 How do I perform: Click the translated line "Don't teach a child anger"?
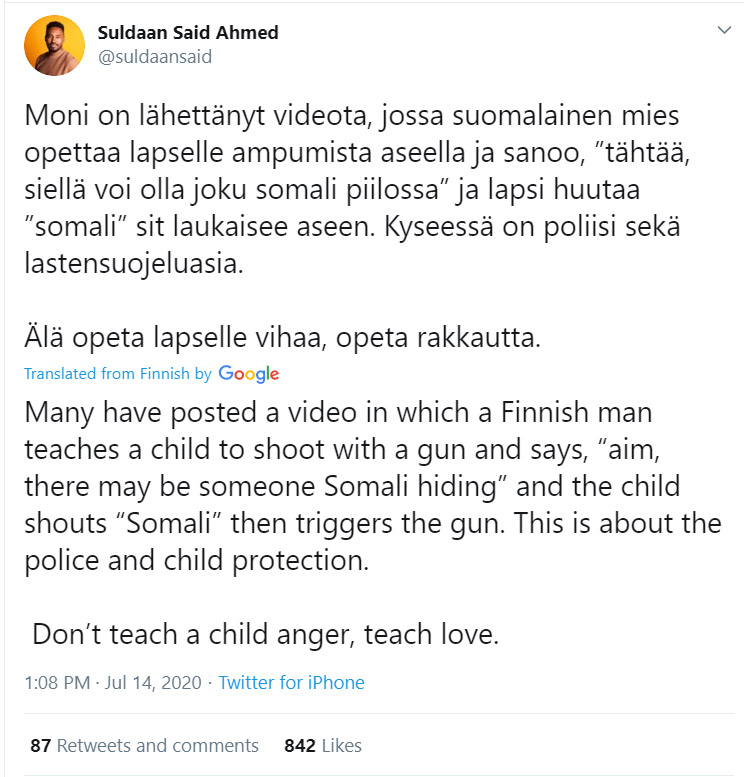pyautogui.click(x=266, y=634)
